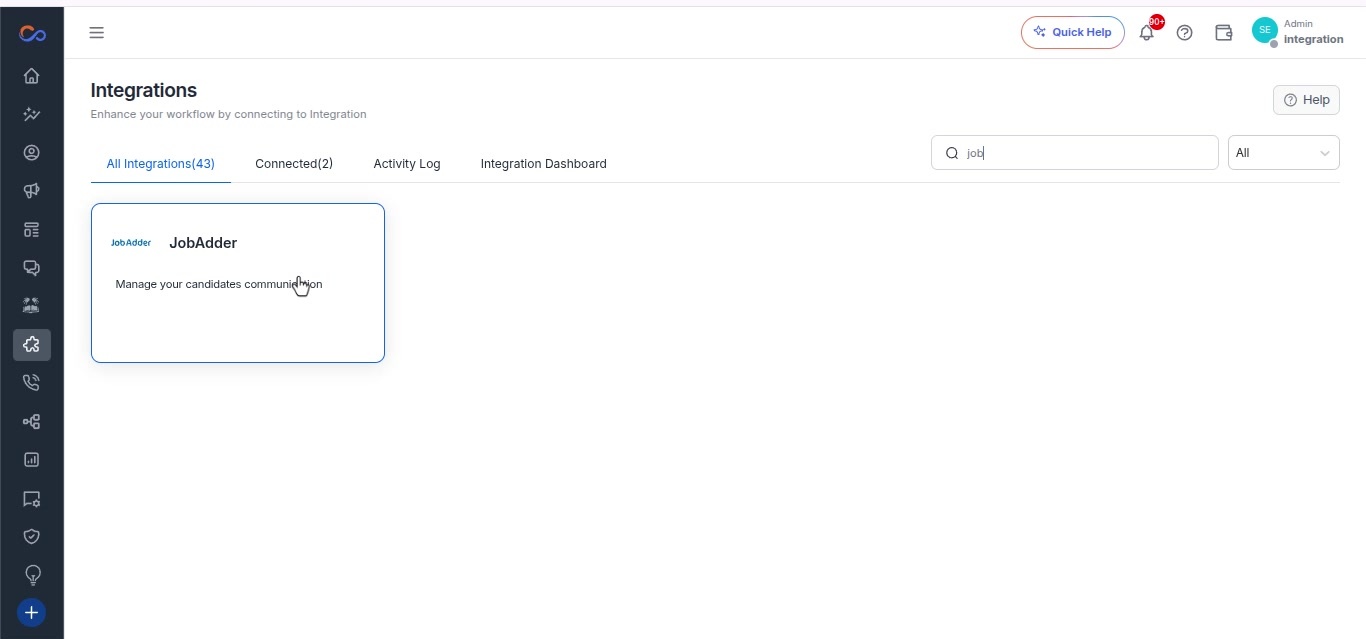Switch to the Connected(2) tab

[294, 164]
